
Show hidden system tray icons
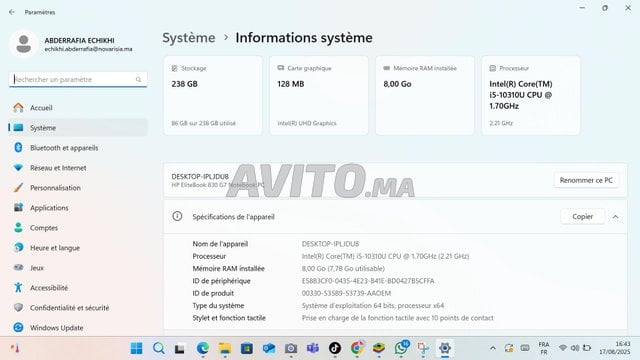pos(493,348)
